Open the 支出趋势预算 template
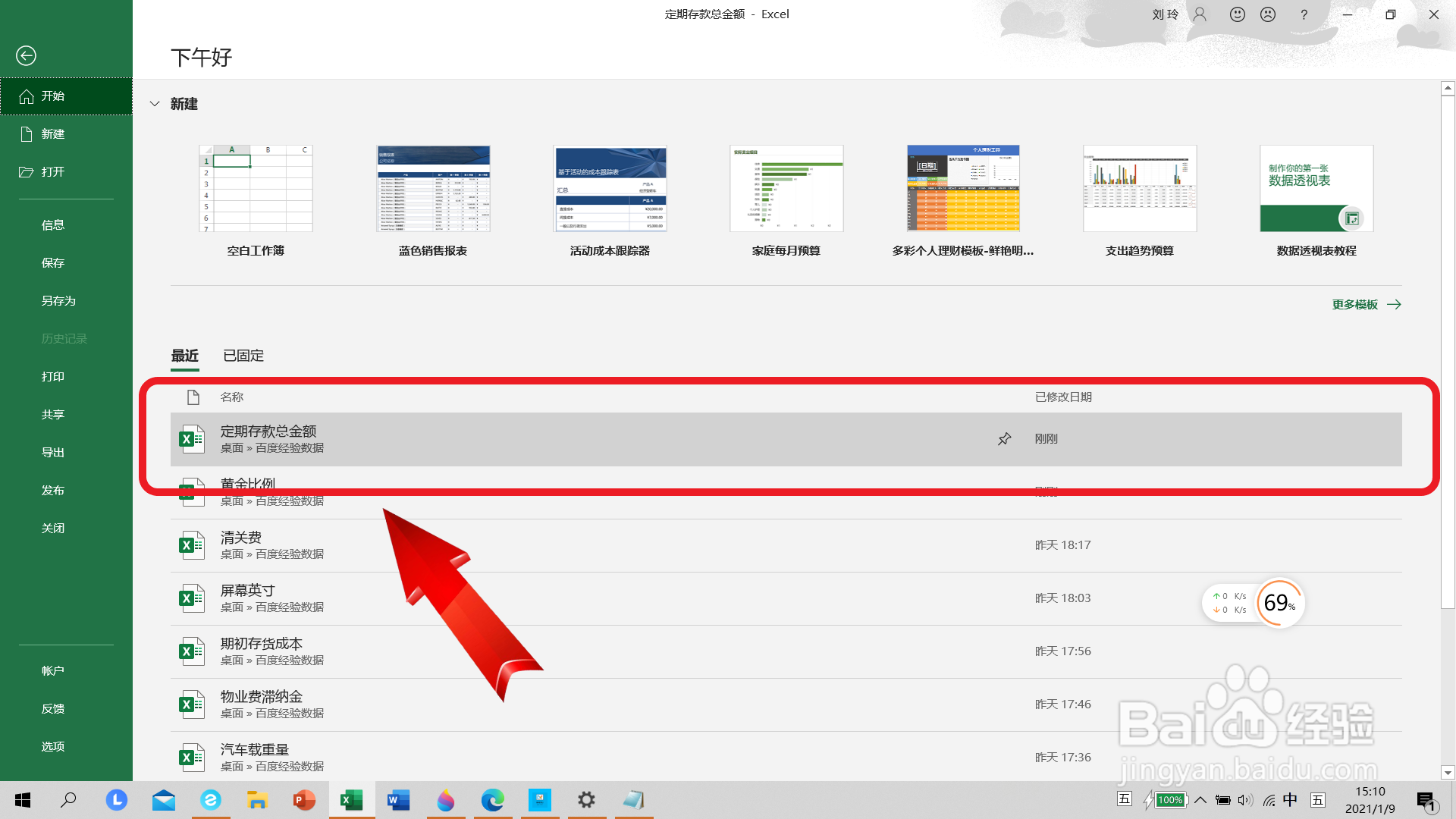 [x=1140, y=188]
